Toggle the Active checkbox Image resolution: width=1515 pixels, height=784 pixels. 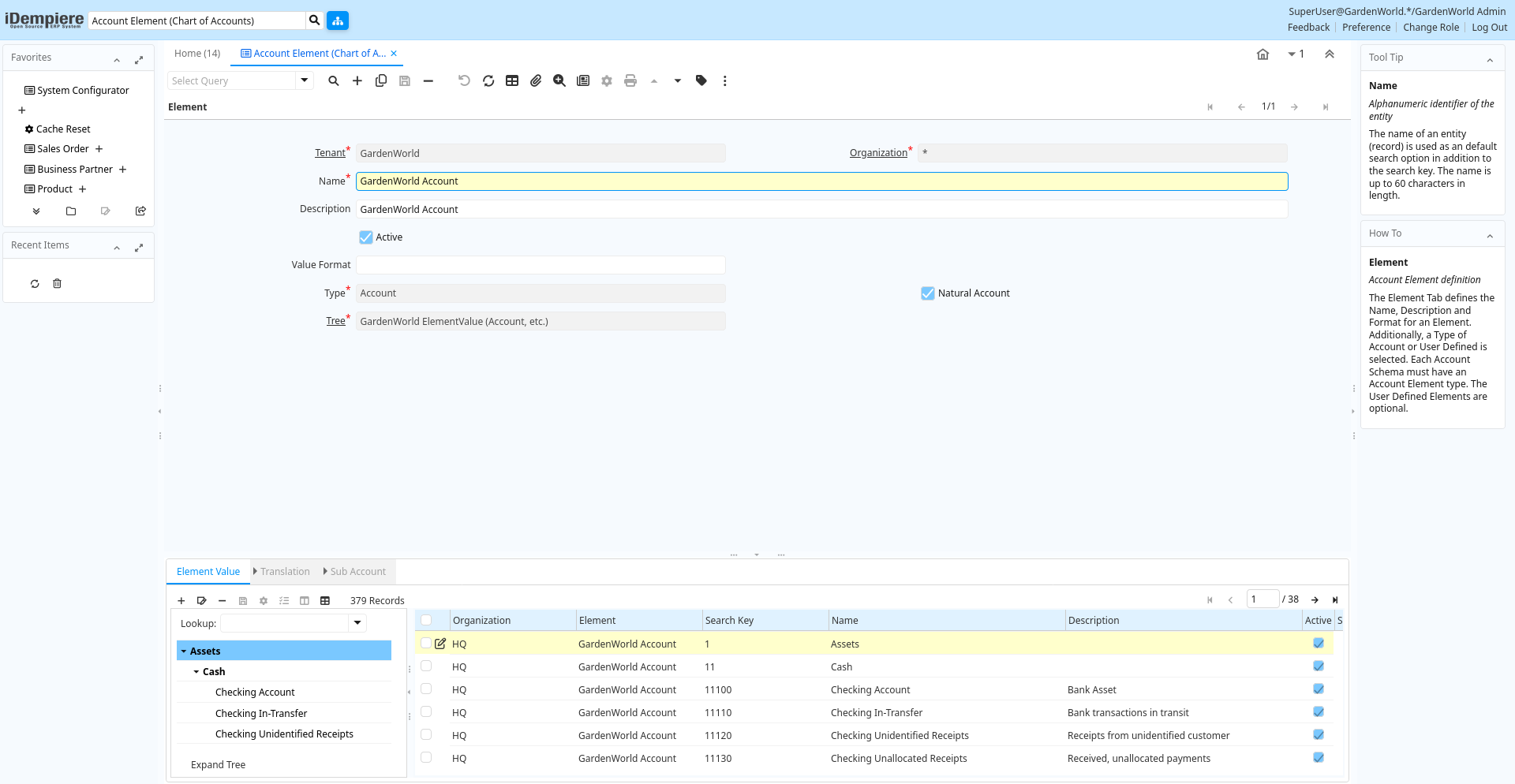[x=366, y=237]
